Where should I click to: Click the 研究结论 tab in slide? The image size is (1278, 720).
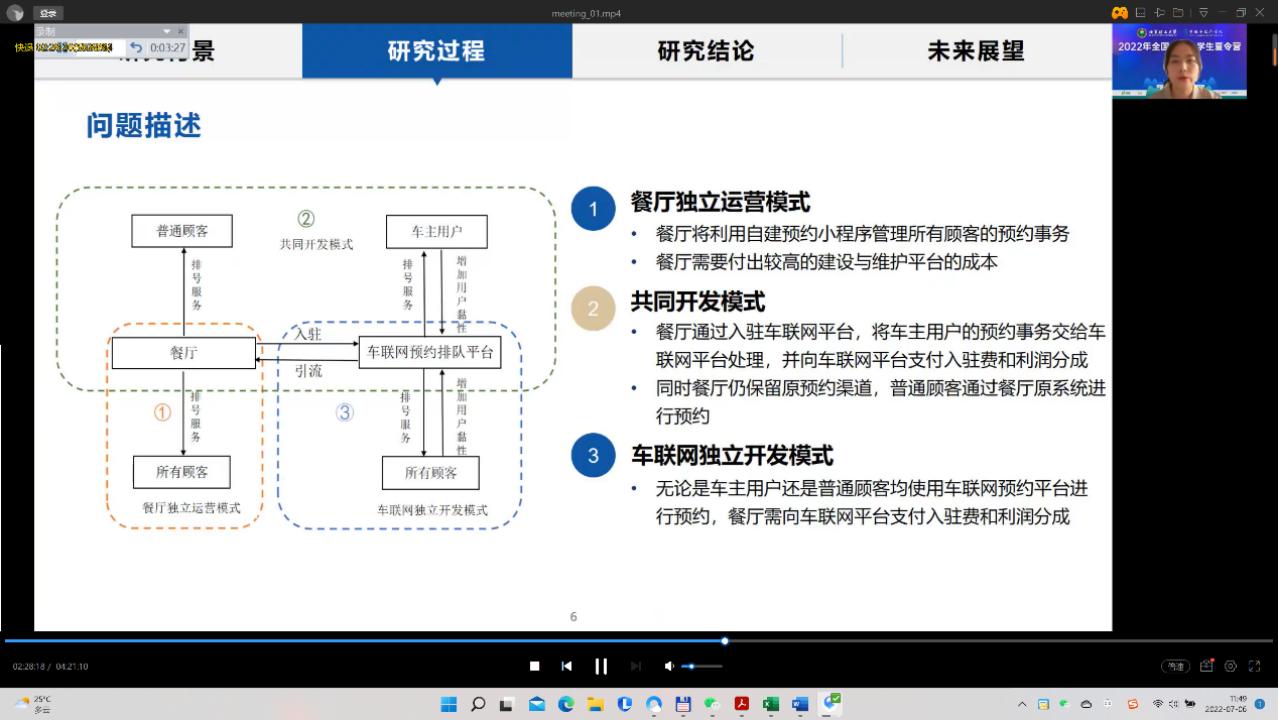tap(706, 51)
